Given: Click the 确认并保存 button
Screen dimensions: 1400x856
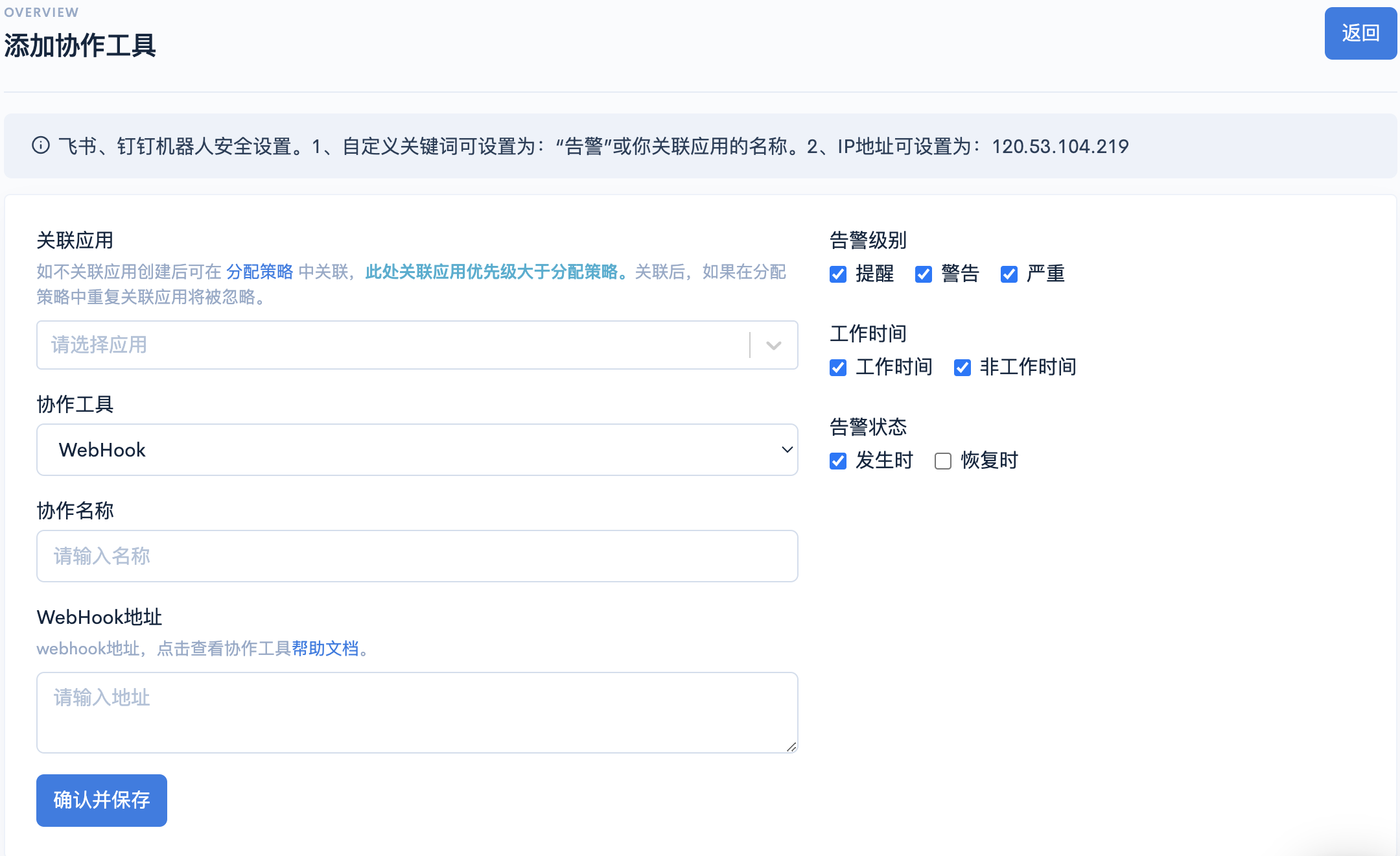Looking at the screenshot, I should (101, 800).
